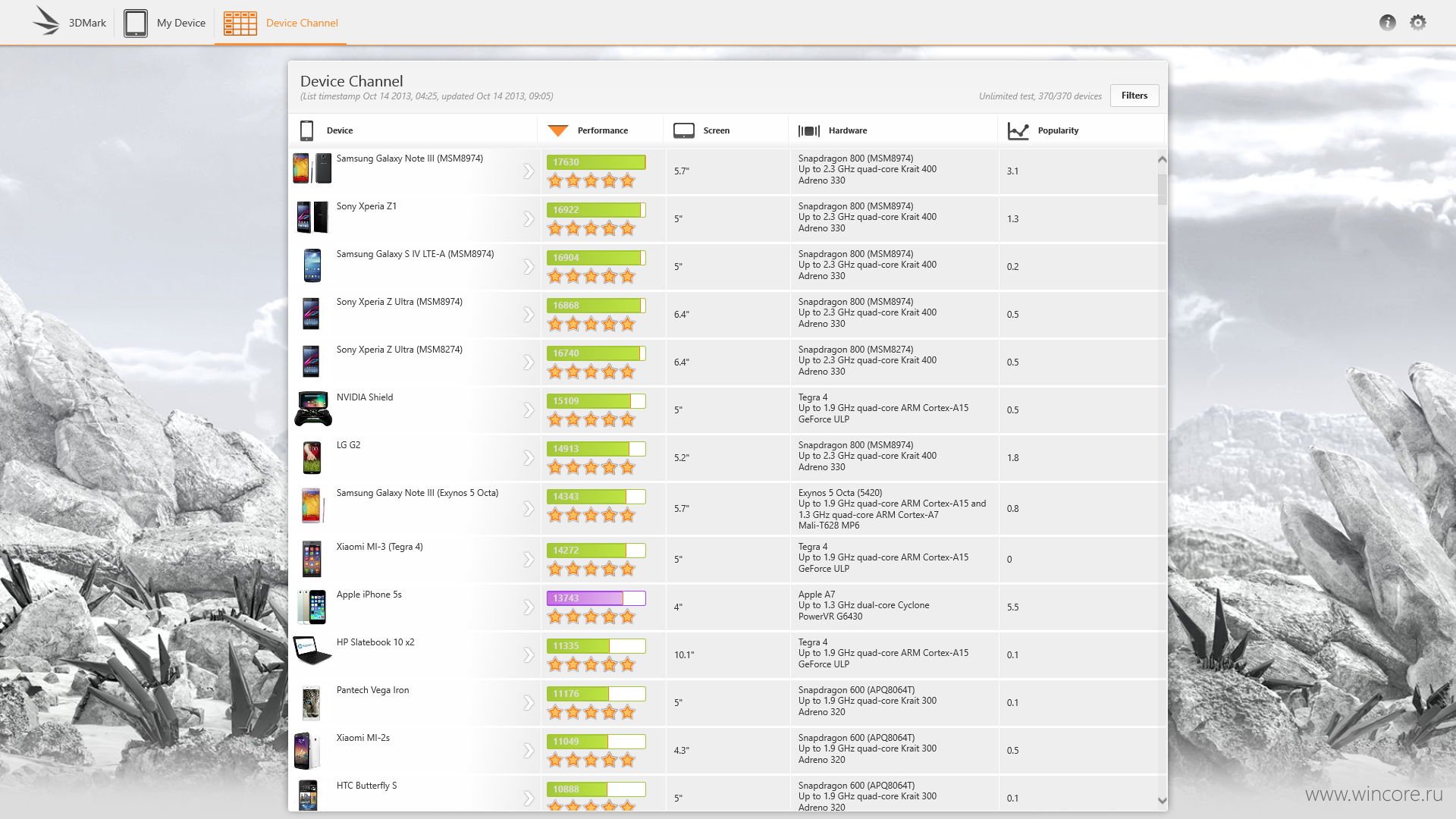Click the list scroll down arrow
Screen dimensions: 1456x819
tap(1162, 800)
